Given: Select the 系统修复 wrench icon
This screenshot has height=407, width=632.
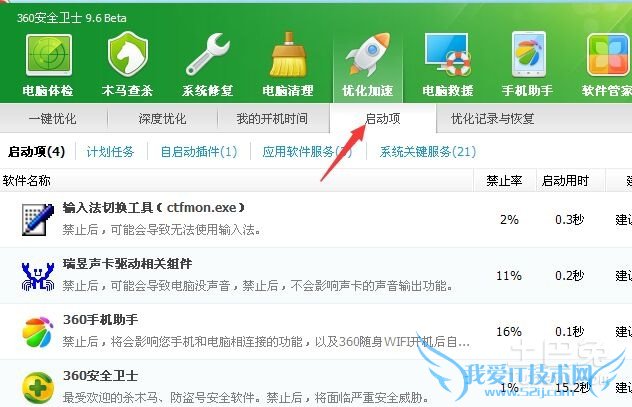Looking at the screenshot, I should point(208,54).
